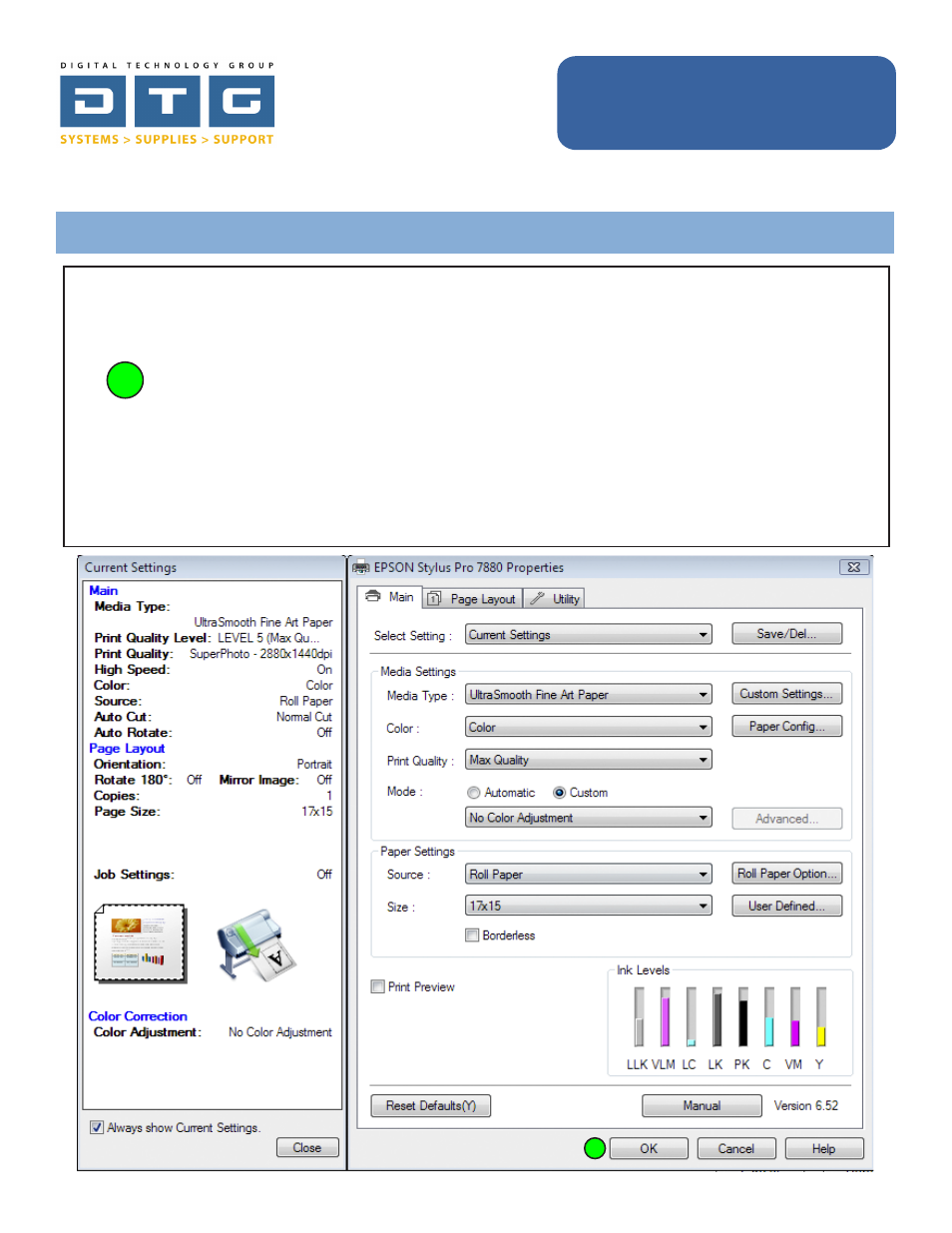Click "Job Settings:" label in Current Settings
This screenshot has height=1233, width=952.
pyautogui.click(x=134, y=875)
